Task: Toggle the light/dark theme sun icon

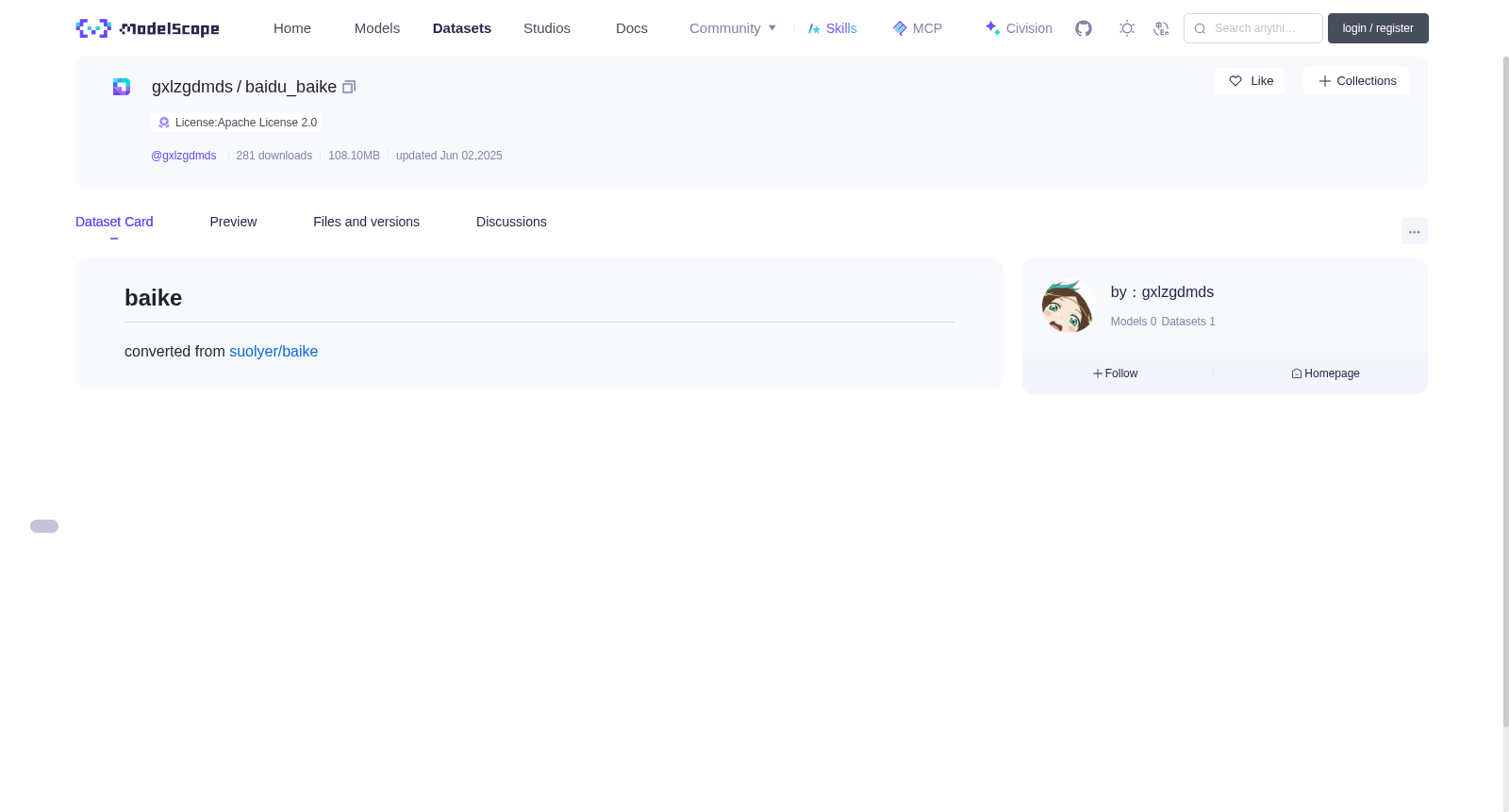Action: [x=1127, y=28]
